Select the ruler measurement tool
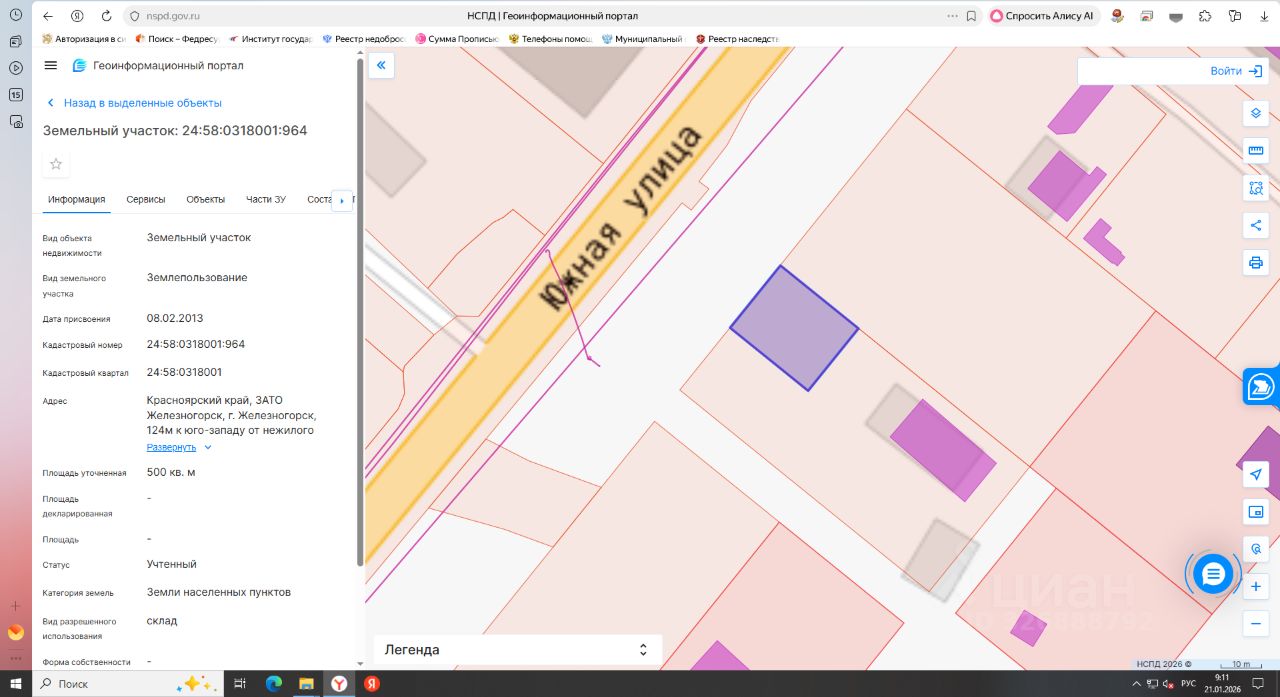The width and height of the screenshot is (1280, 697). pos(1256,150)
